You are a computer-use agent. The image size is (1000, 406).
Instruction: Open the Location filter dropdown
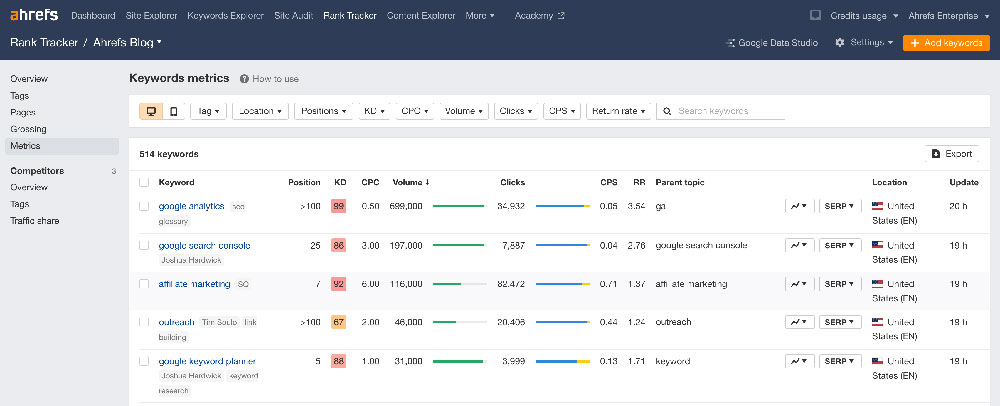pyautogui.click(x=260, y=111)
